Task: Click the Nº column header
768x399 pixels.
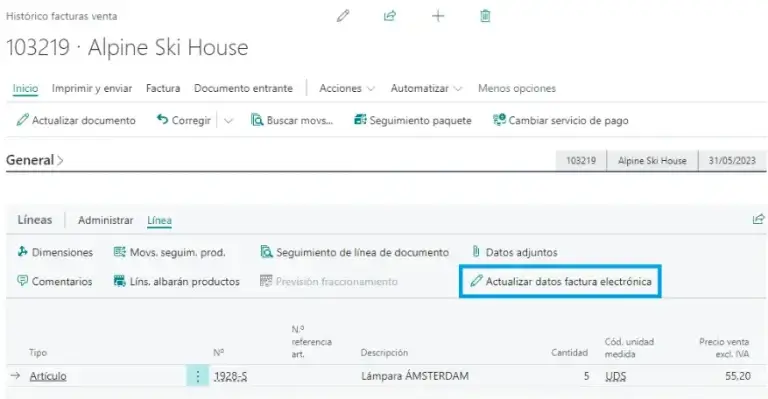Action: 218,352
